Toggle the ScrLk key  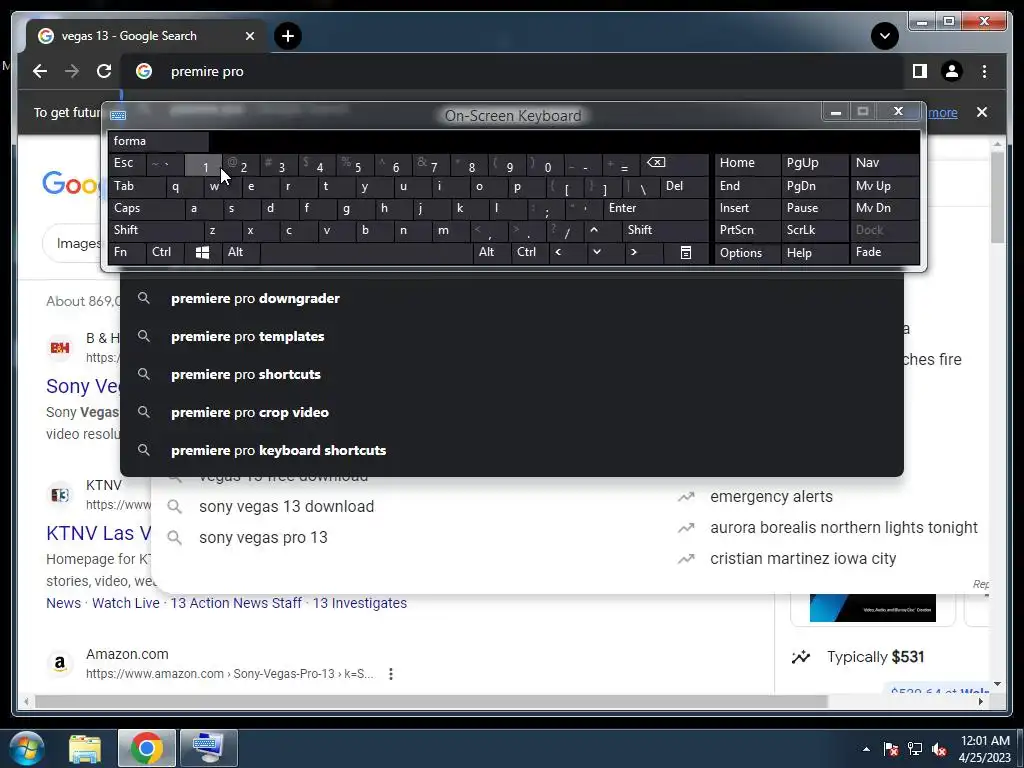point(815,230)
